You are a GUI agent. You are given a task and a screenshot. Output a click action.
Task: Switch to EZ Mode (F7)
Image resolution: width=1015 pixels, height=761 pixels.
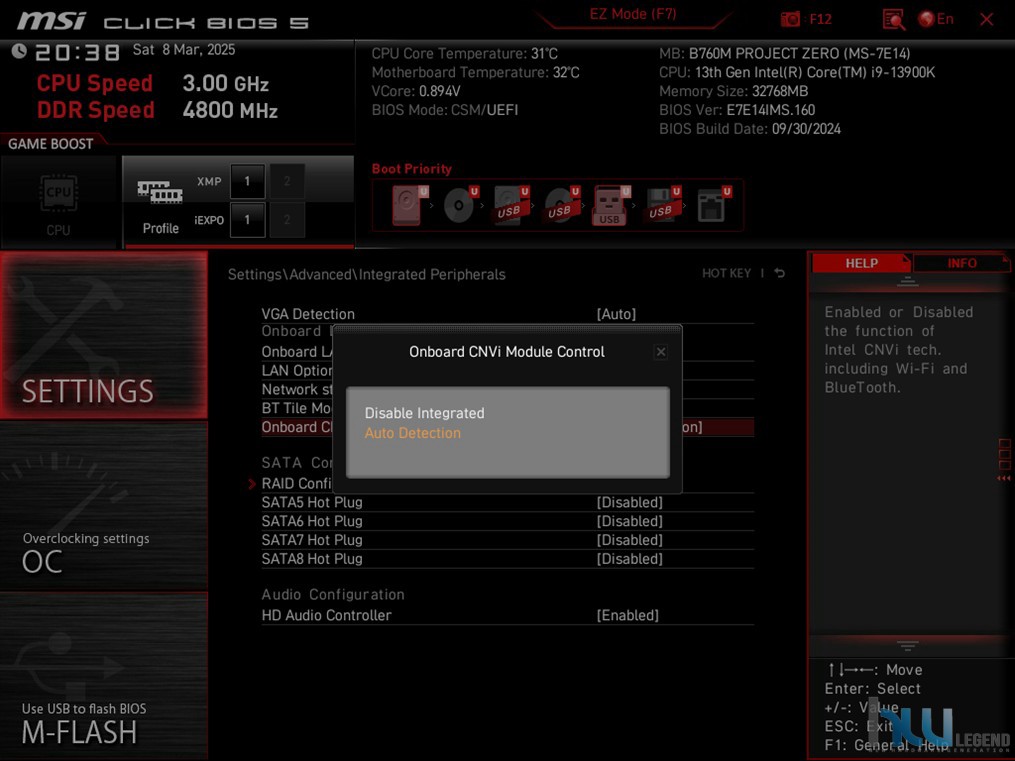coord(633,14)
